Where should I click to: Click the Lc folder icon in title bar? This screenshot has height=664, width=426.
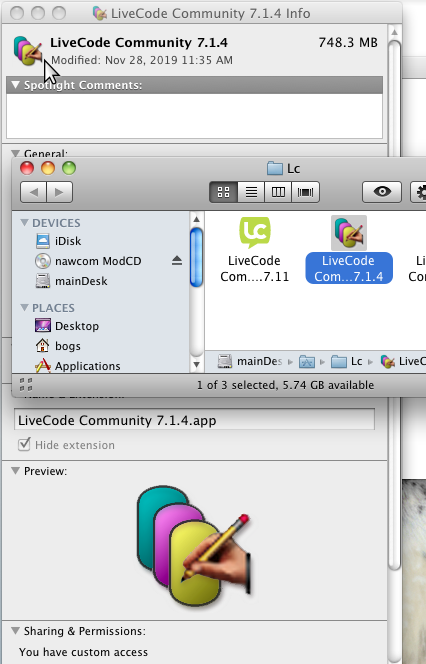(275, 169)
